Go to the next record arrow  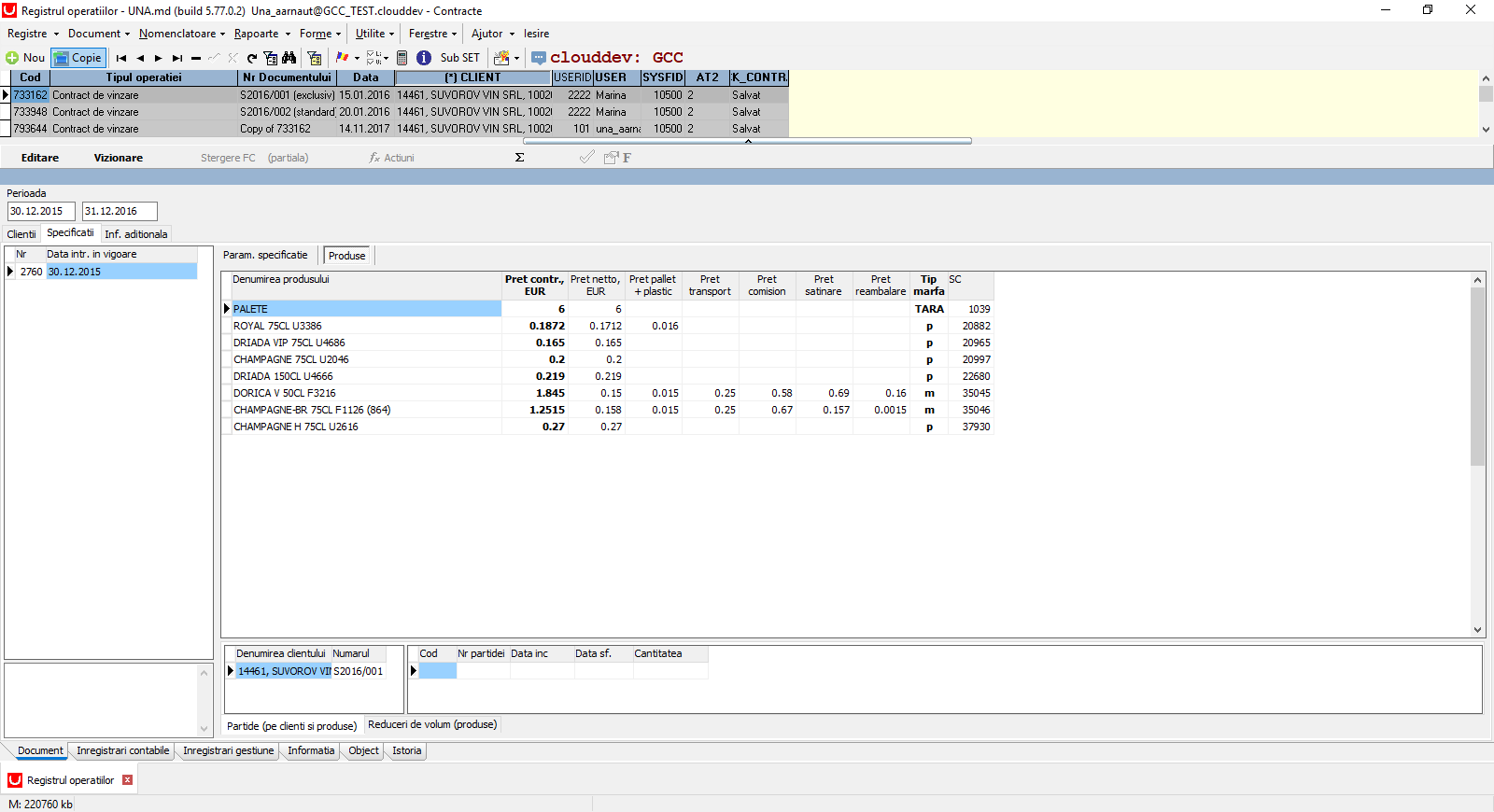159,58
